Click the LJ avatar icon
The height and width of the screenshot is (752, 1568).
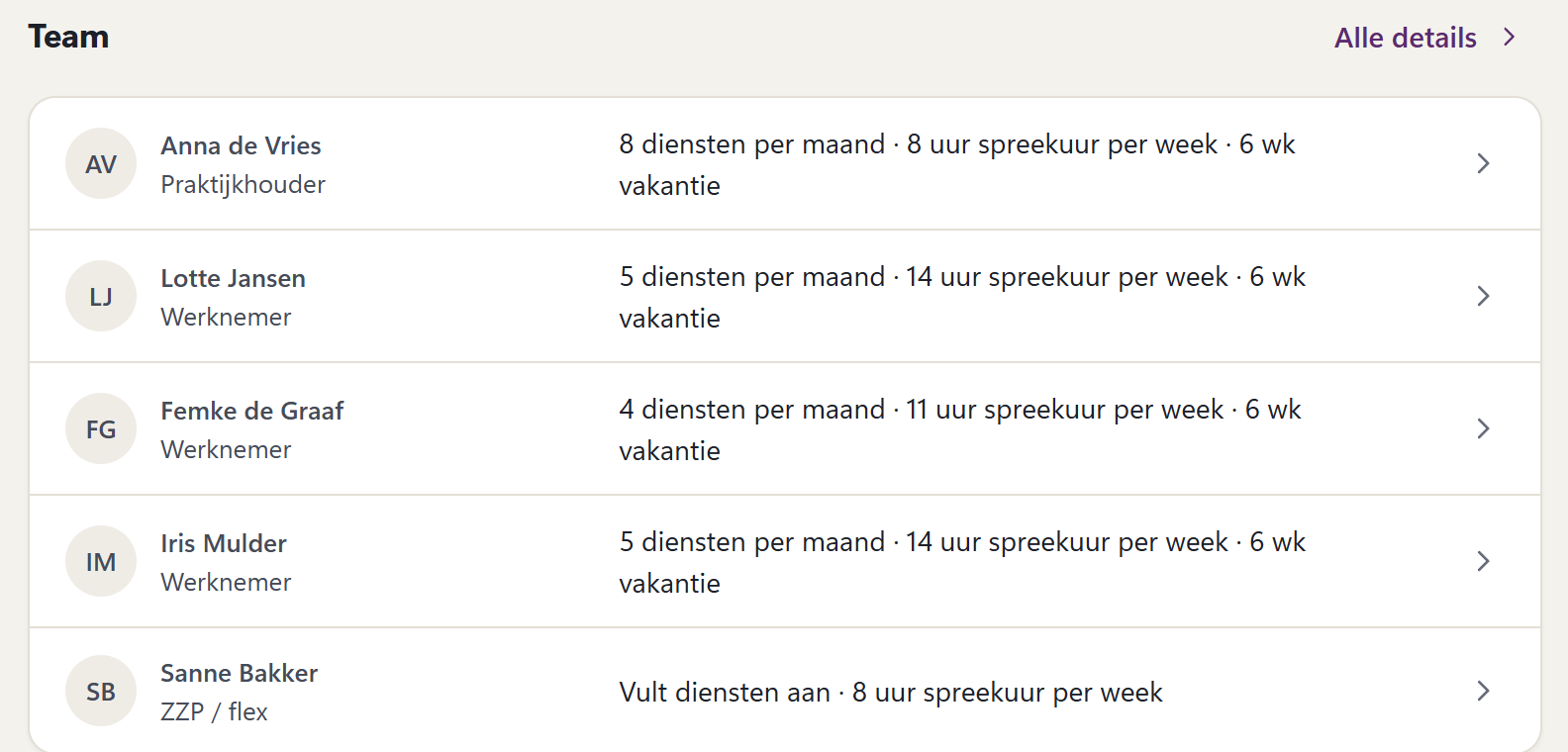pyautogui.click(x=101, y=296)
